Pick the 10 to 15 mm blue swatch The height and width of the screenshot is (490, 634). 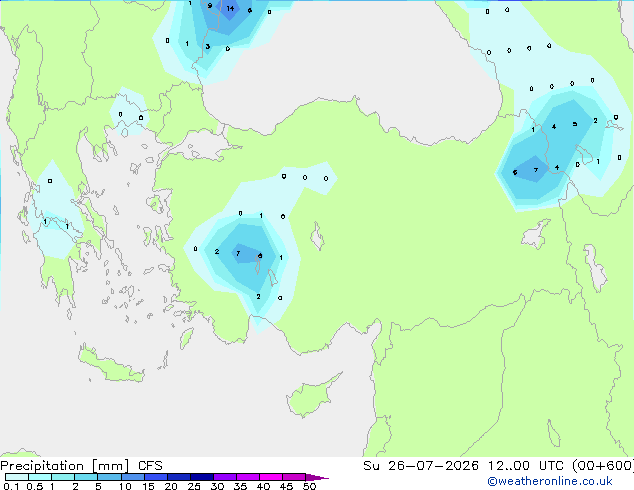[x=133, y=477]
